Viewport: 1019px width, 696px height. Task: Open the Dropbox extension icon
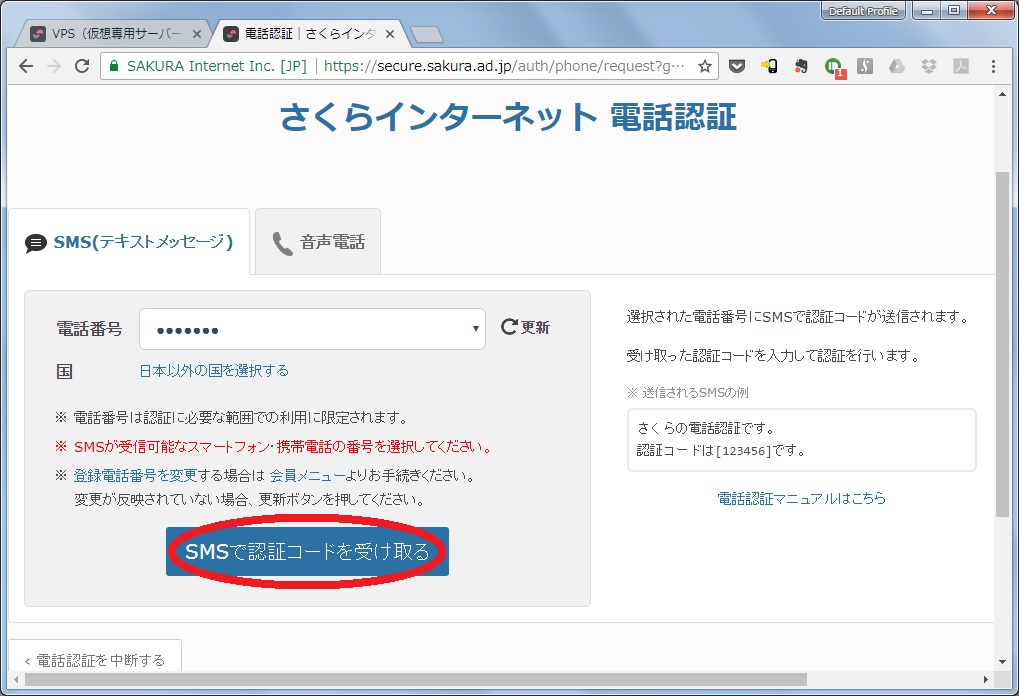(929, 66)
